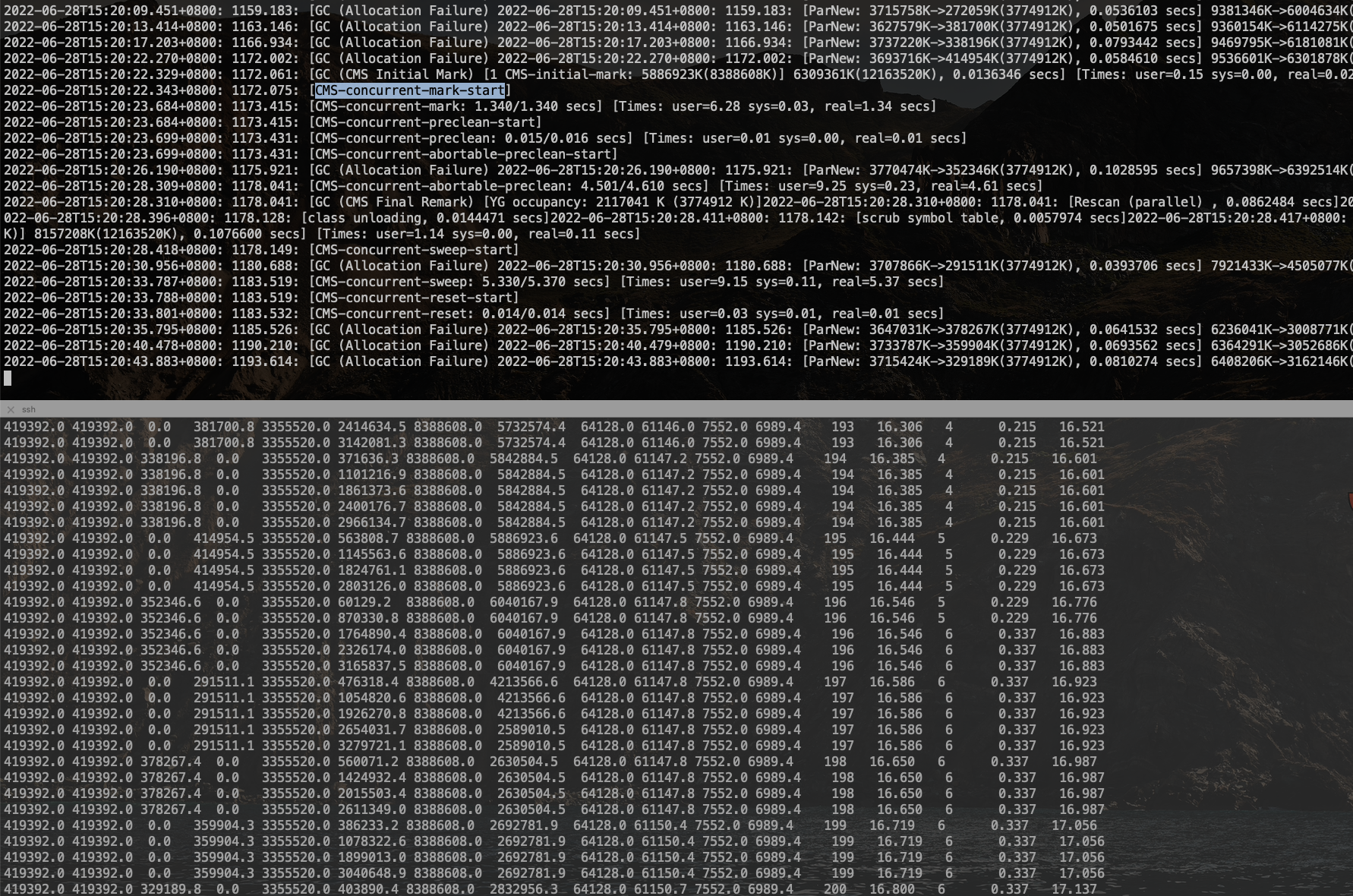Screen dimensions: 1353x896
Task: Click eden usage value 2803126.0
Action: point(372,586)
